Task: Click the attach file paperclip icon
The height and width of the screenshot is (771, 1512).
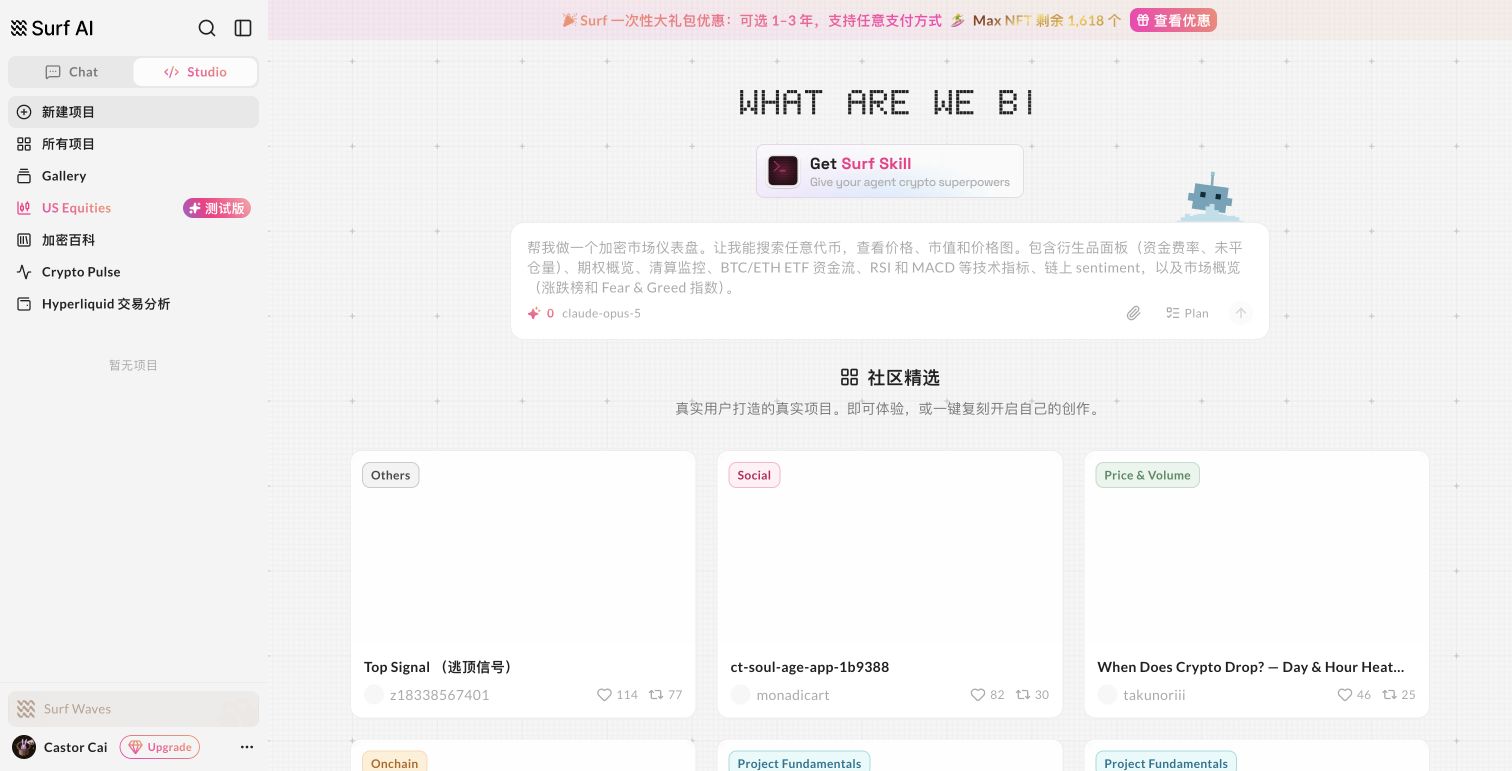Action: coord(1133,313)
